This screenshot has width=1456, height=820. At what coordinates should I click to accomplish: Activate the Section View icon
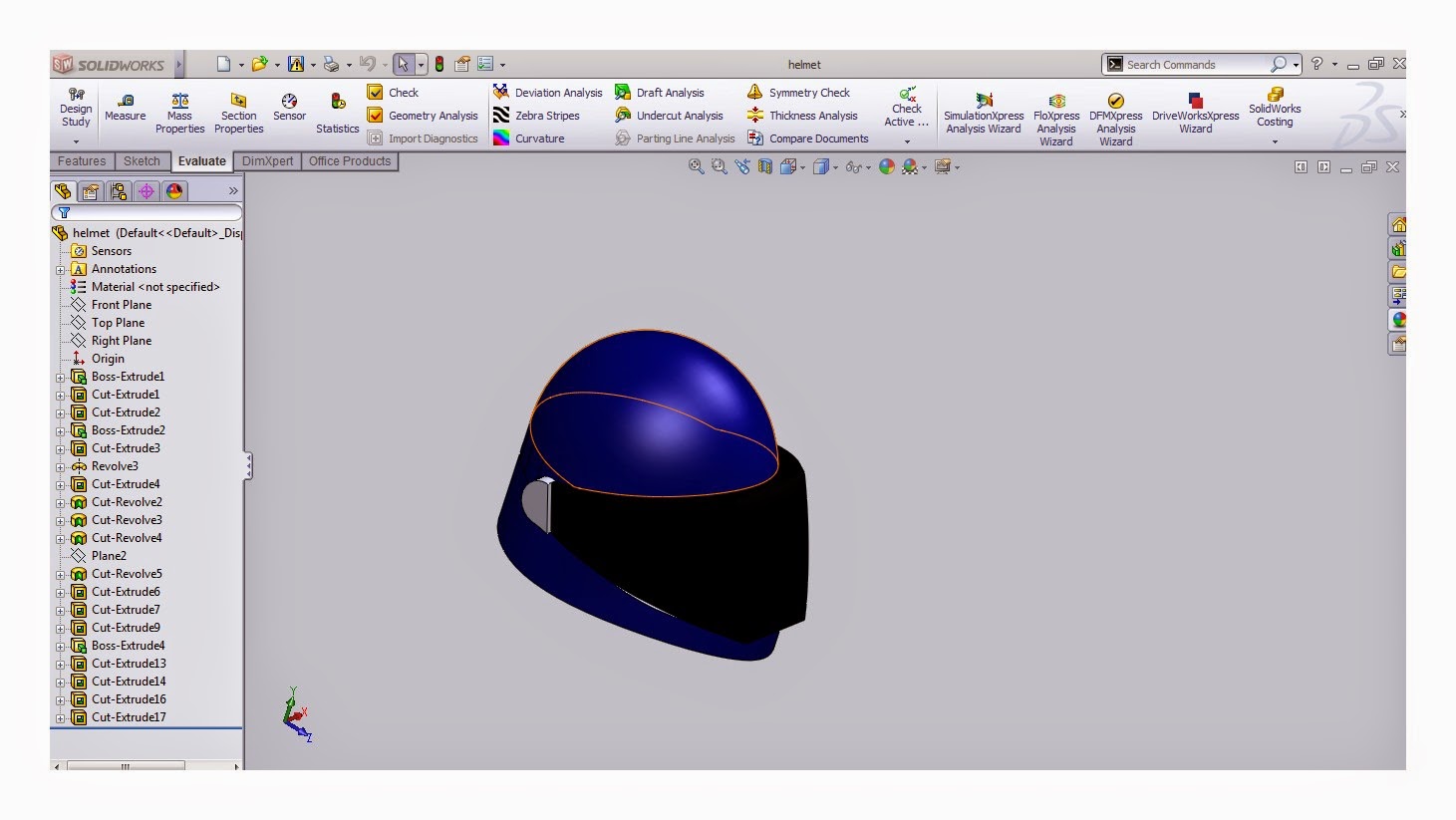pyautogui.click(x=763, y=166)
